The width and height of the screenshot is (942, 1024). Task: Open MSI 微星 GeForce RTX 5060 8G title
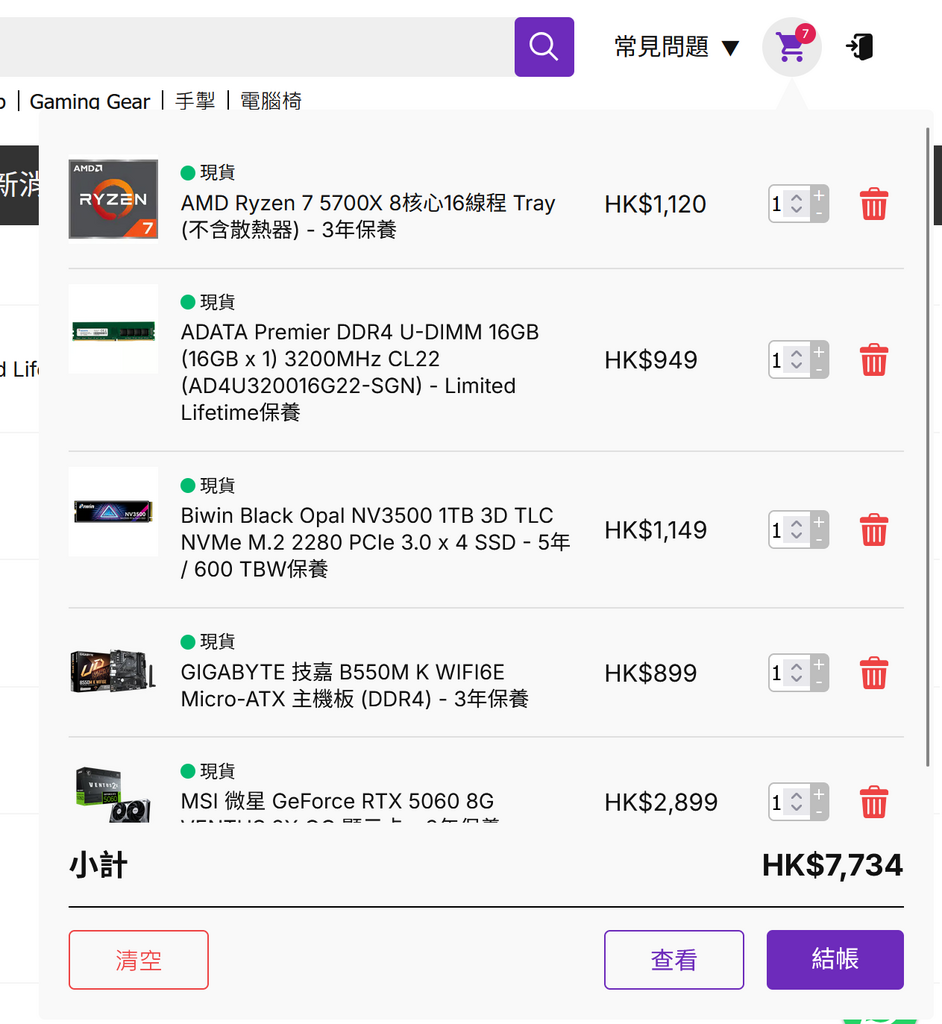pos(340,805)
